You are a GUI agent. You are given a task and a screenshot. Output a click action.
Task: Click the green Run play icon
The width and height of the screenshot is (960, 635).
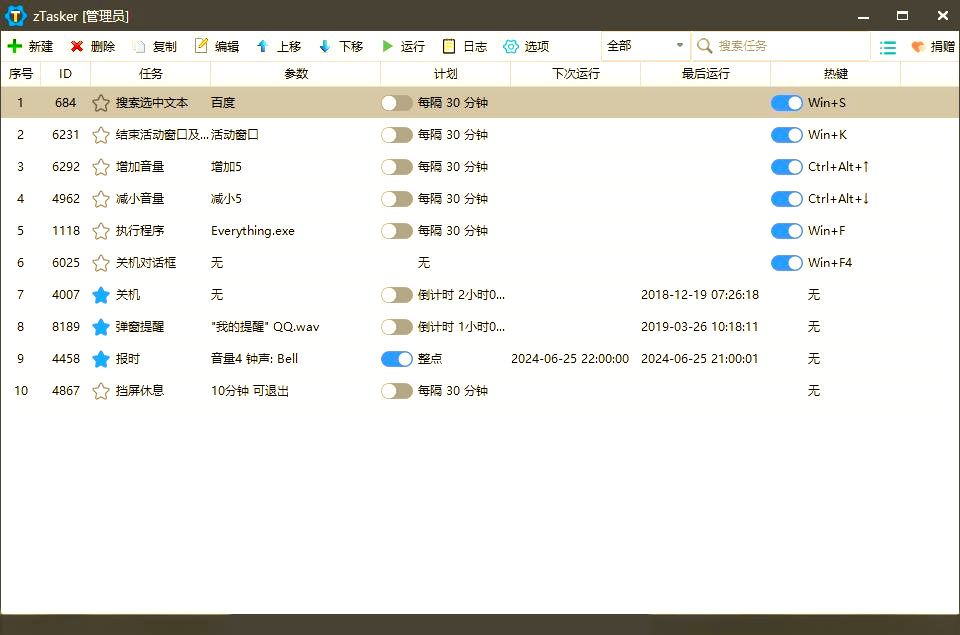(387, 46)
